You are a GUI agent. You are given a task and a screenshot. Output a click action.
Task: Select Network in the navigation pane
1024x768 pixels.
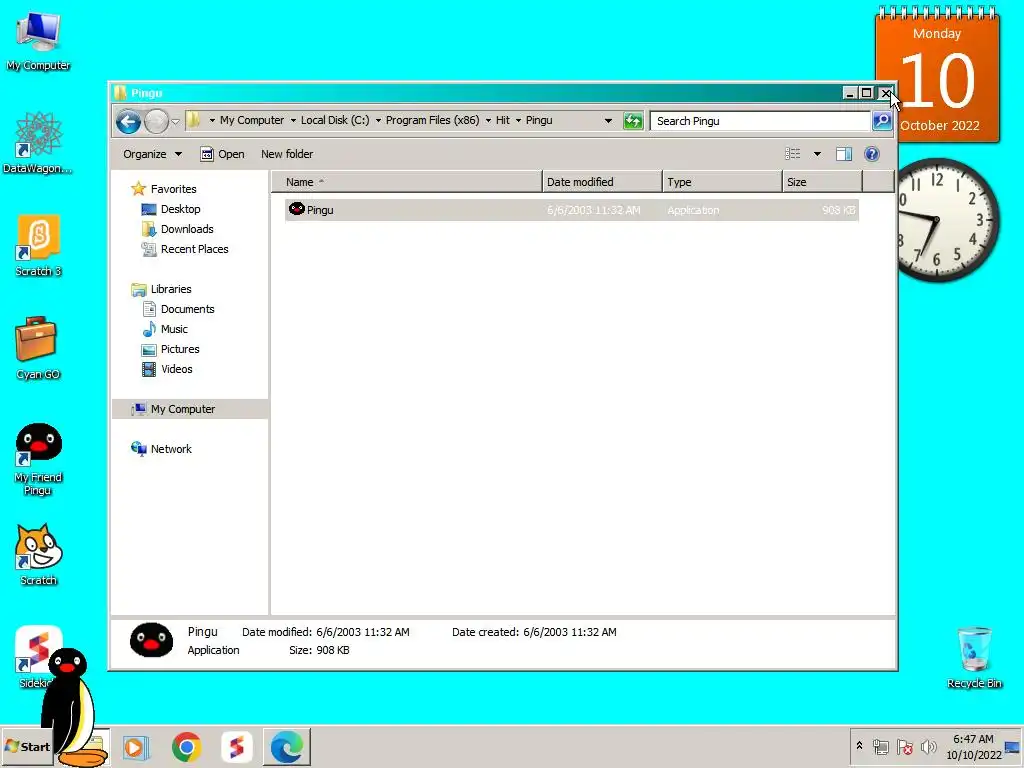[x=161, y=449]
